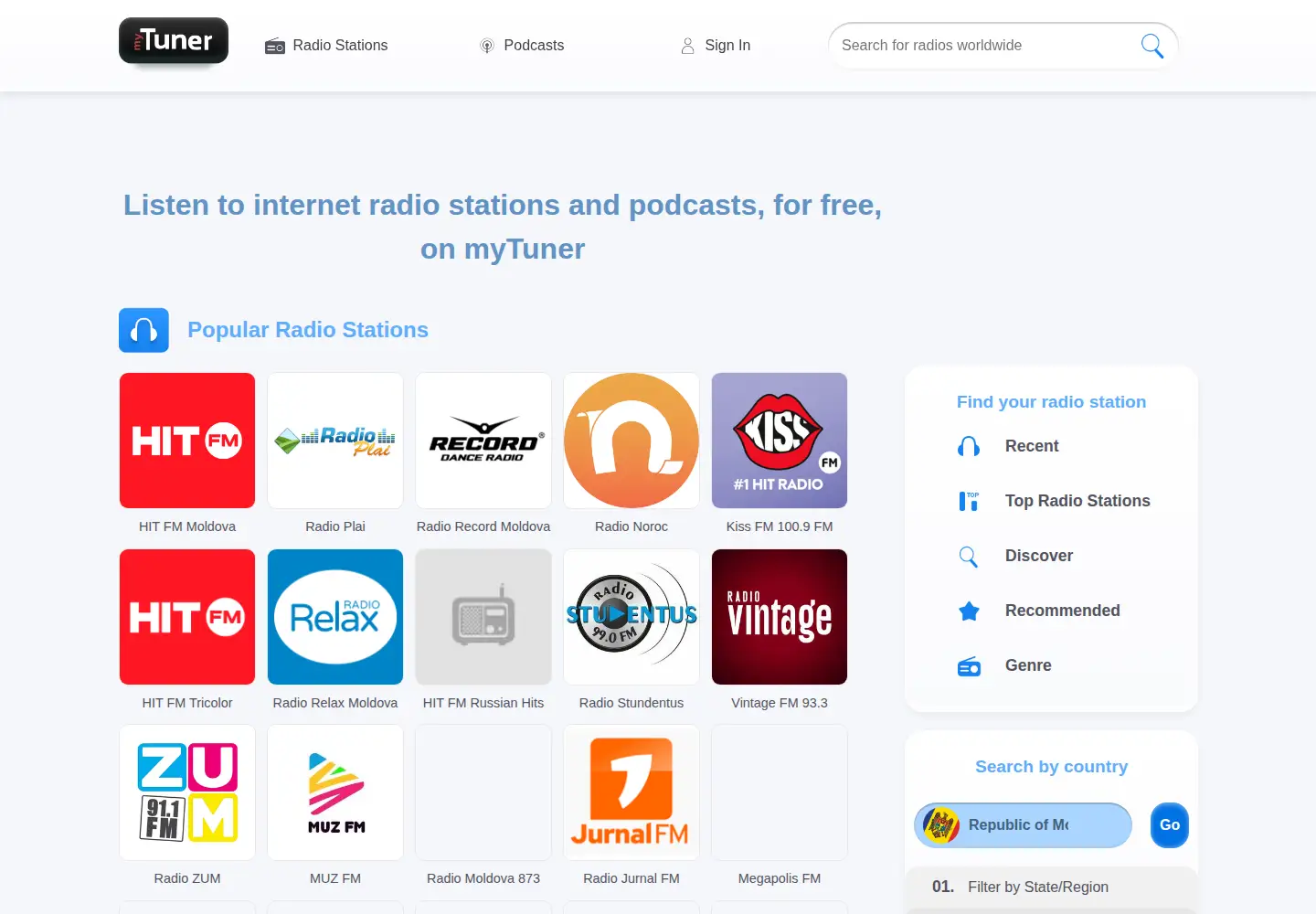Image resolution: width=1316 pixels, height=914 pixels.
Task: Click the Moldova flag icon
Action: point(941,825)
